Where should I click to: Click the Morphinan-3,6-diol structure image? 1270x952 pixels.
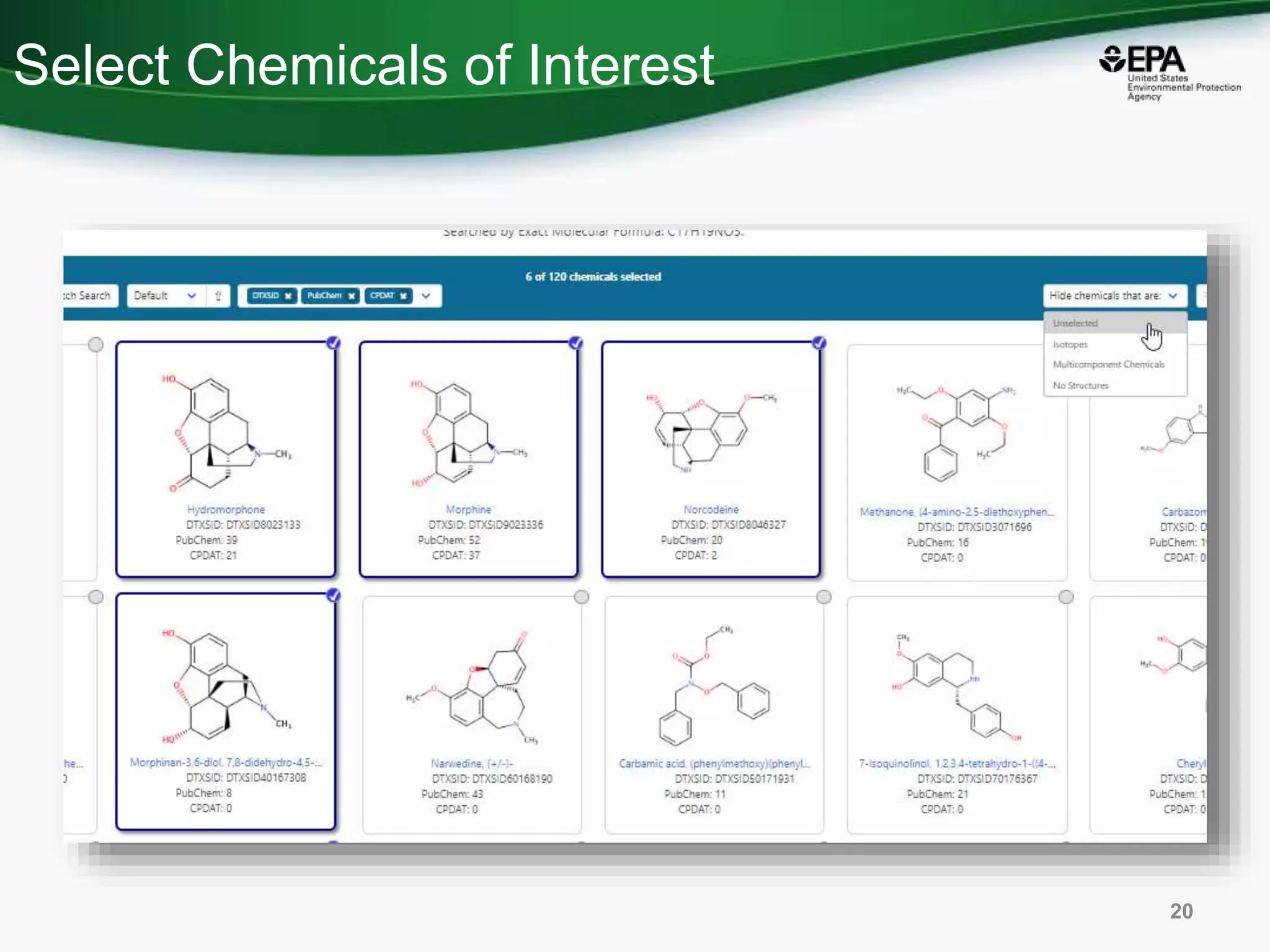(x=226, y=687)
